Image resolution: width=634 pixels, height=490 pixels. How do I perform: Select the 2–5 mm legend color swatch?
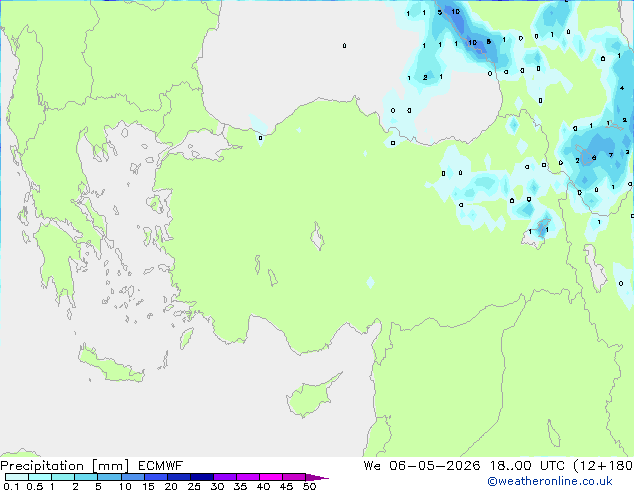point(86,477)
